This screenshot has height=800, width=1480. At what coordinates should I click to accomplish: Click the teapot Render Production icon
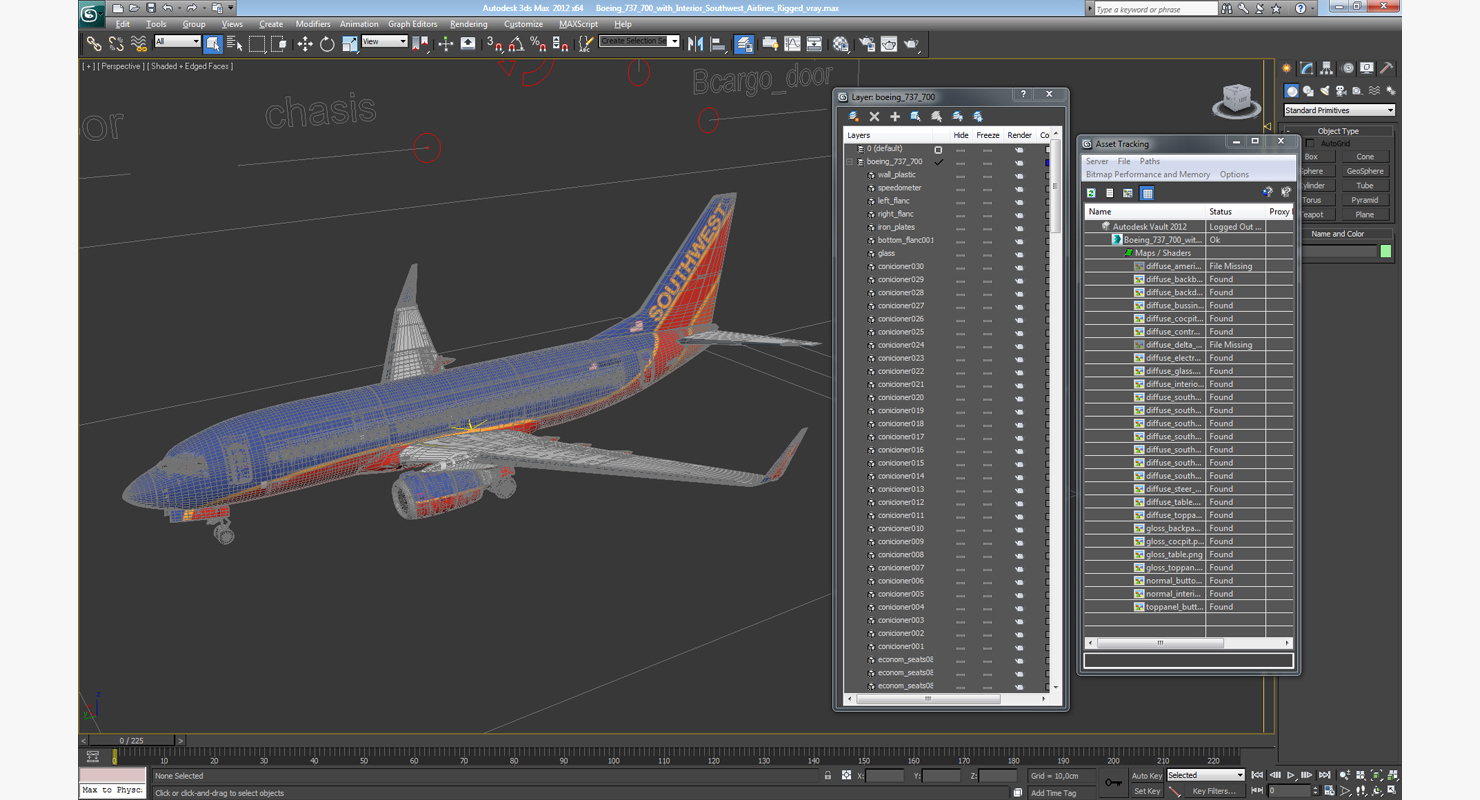(911, 44)
